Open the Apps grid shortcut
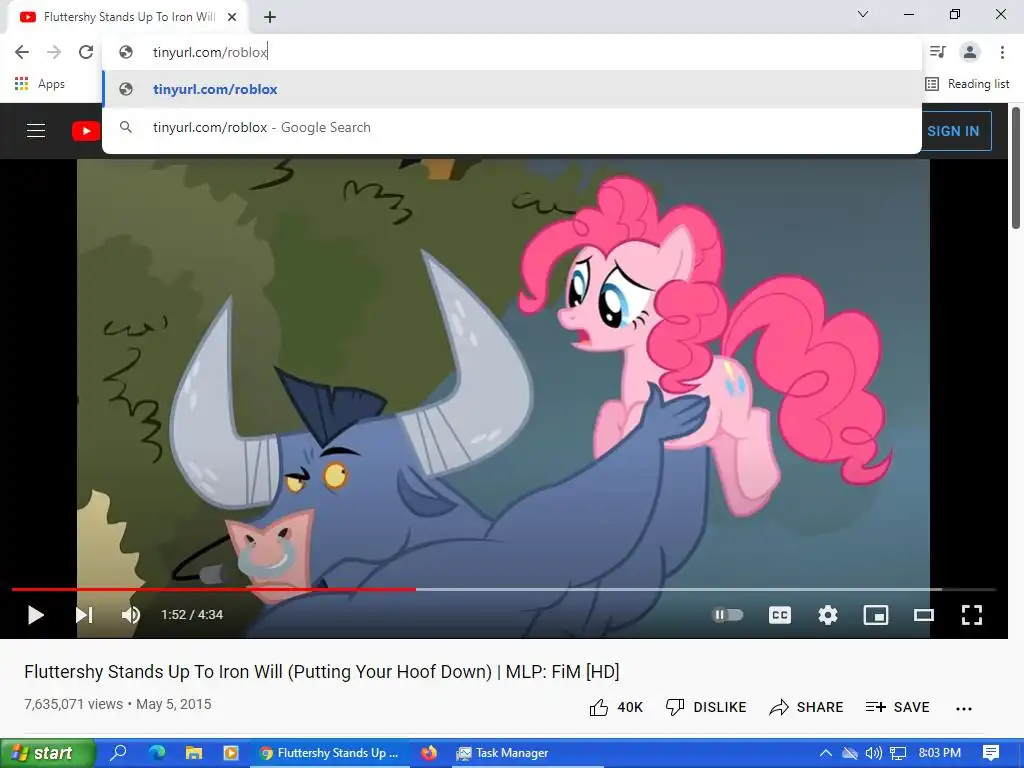The height and width of the screenshot is (768, 1024). tap(39, 84)
